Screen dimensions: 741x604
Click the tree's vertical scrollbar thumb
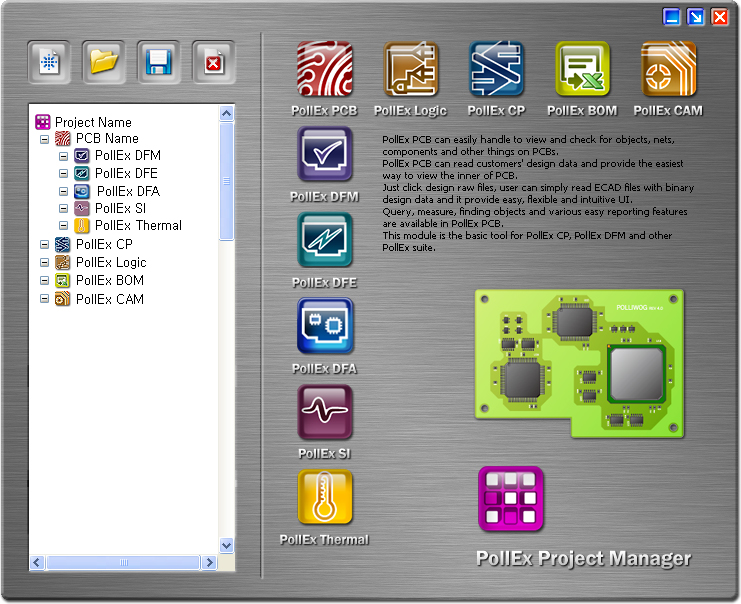point(226,181)
